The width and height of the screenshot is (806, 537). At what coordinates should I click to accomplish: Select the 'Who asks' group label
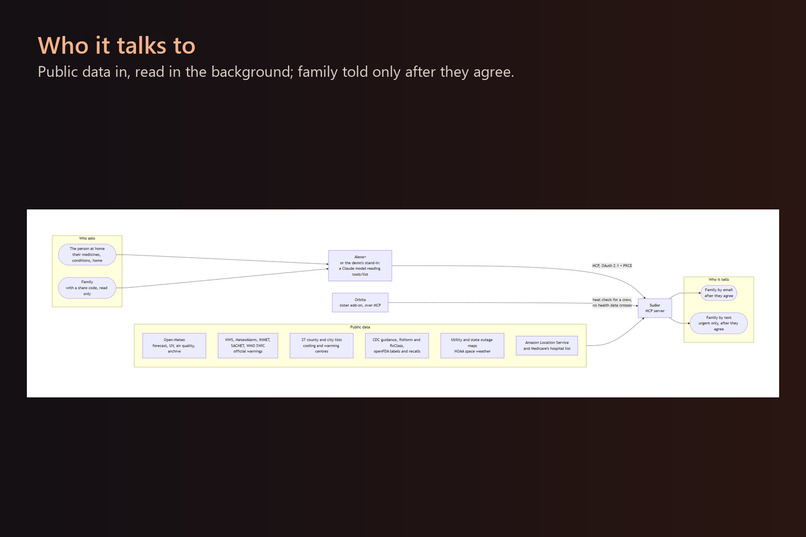point(87,238)
